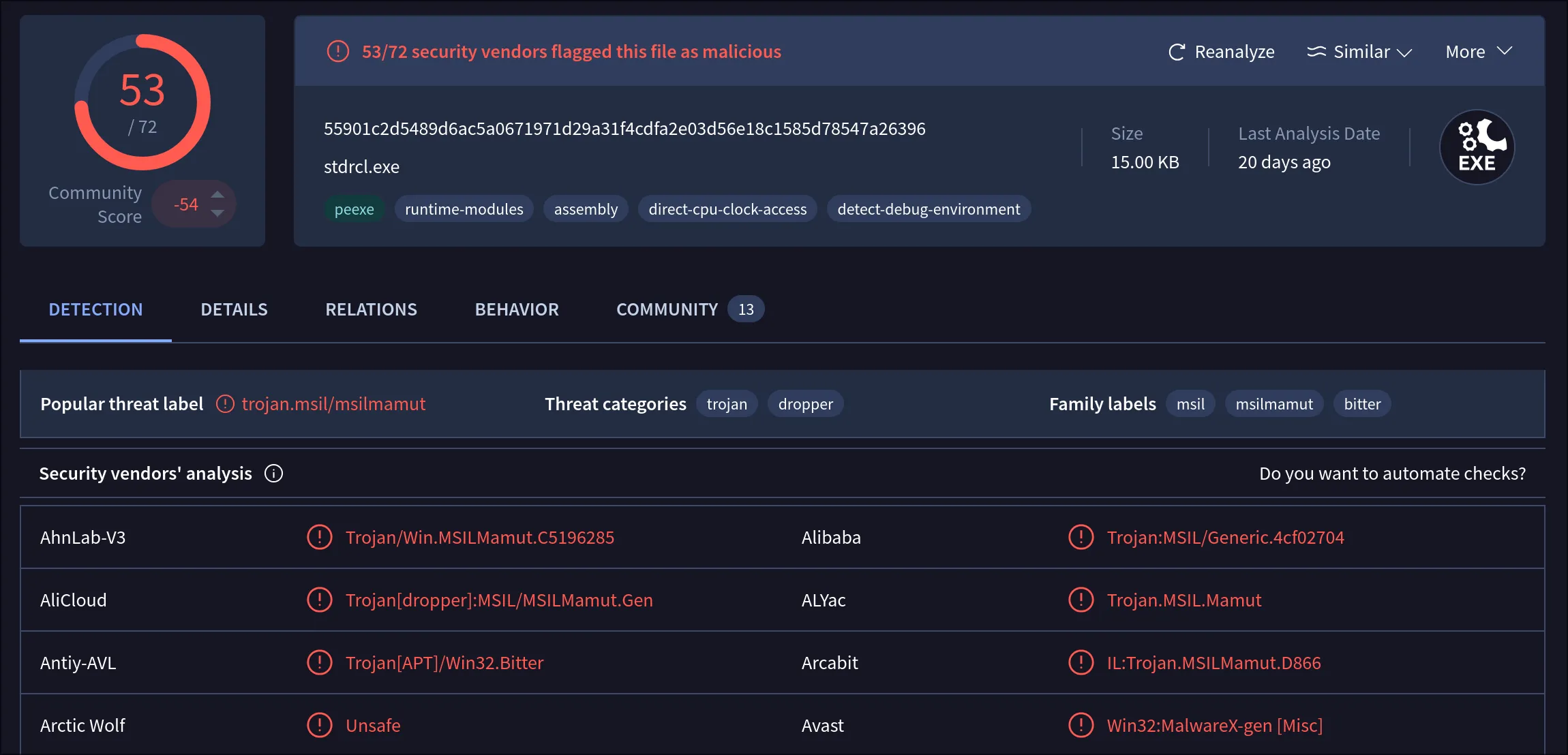This screenshot has width=1568, height=755.
Task: Click the warning icon for Alibaba detection
Action: point(1081,537)
